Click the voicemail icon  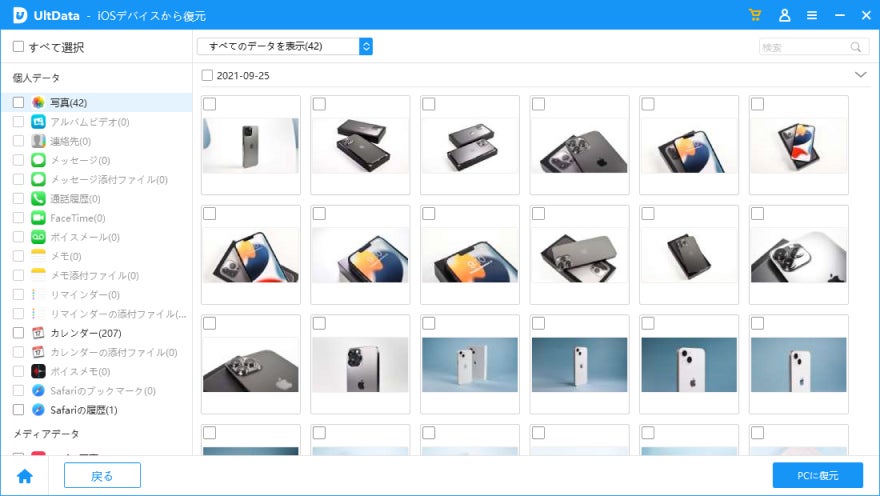coord(38,237)
